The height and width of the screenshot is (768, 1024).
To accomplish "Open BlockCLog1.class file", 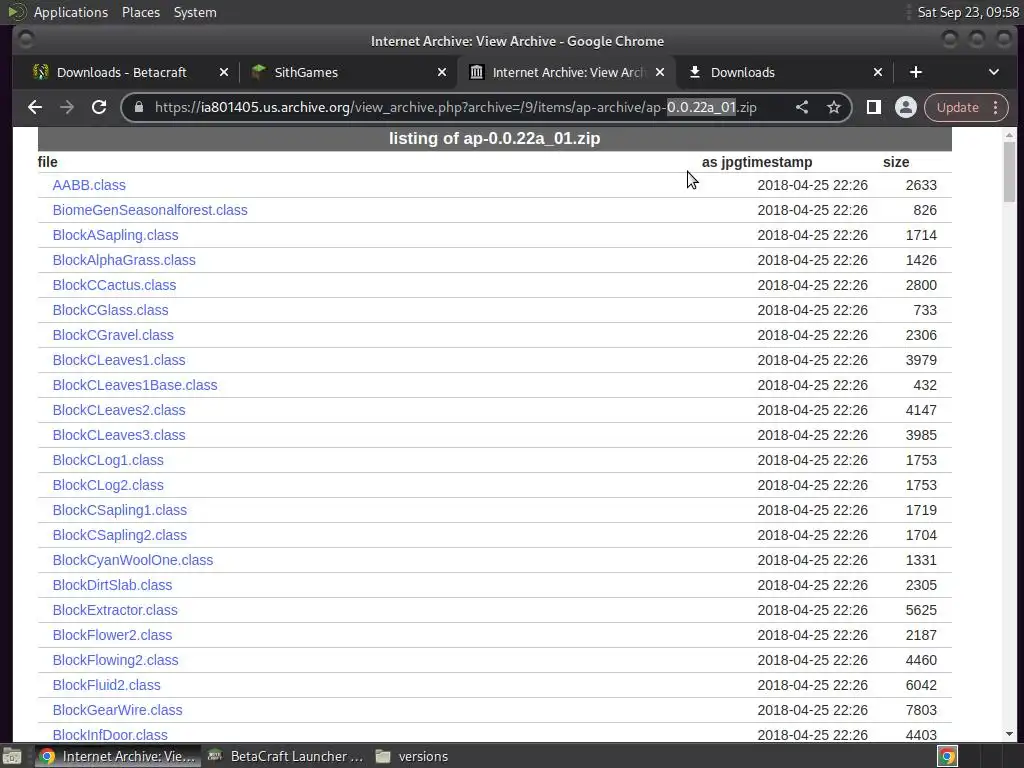I will (108, 460).
